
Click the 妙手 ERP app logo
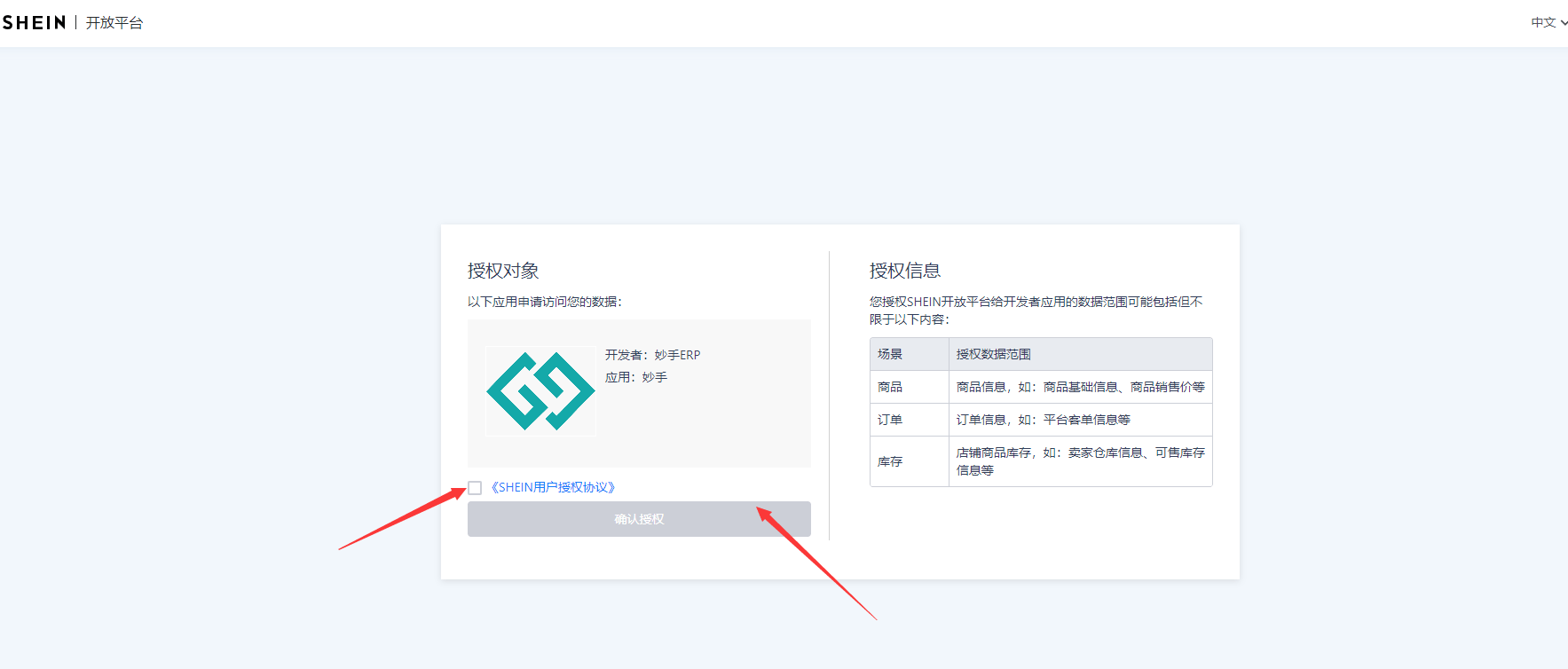[540, 391]
